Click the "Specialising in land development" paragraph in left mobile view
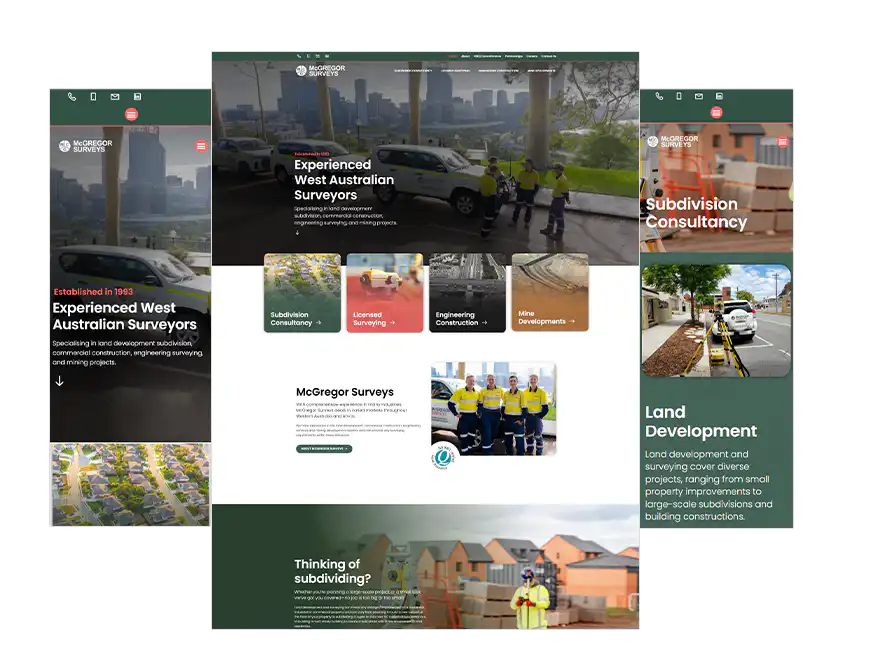 point(127,352)
